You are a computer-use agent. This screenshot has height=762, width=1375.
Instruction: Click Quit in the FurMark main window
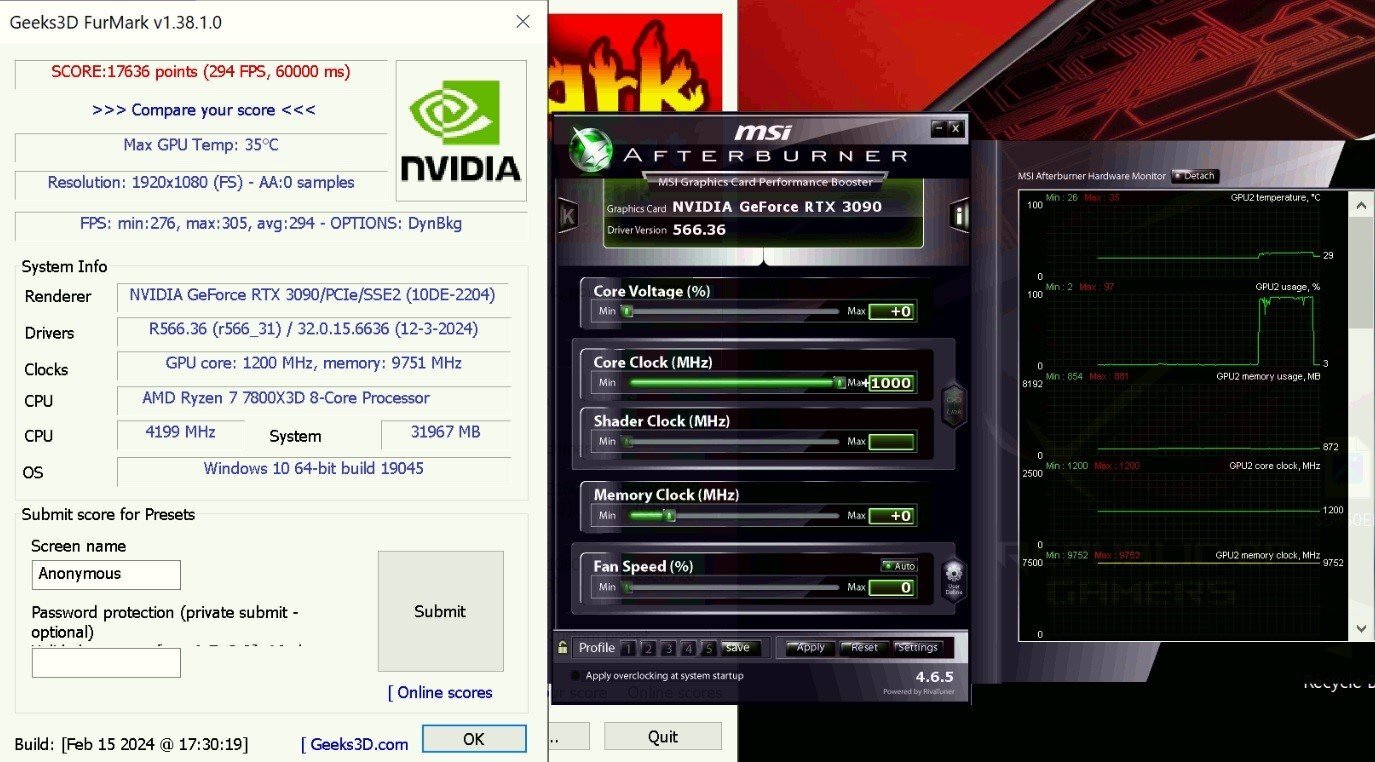coord(663,737)
